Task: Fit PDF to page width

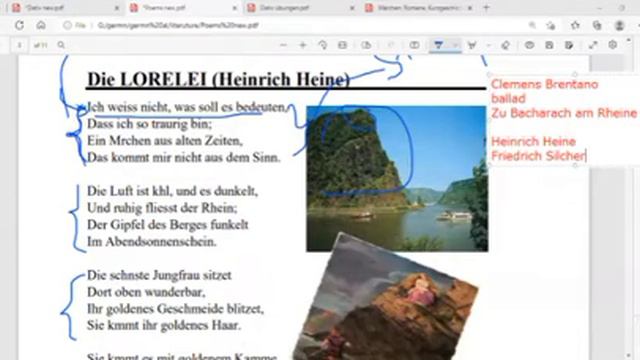Action: point(342,45)
